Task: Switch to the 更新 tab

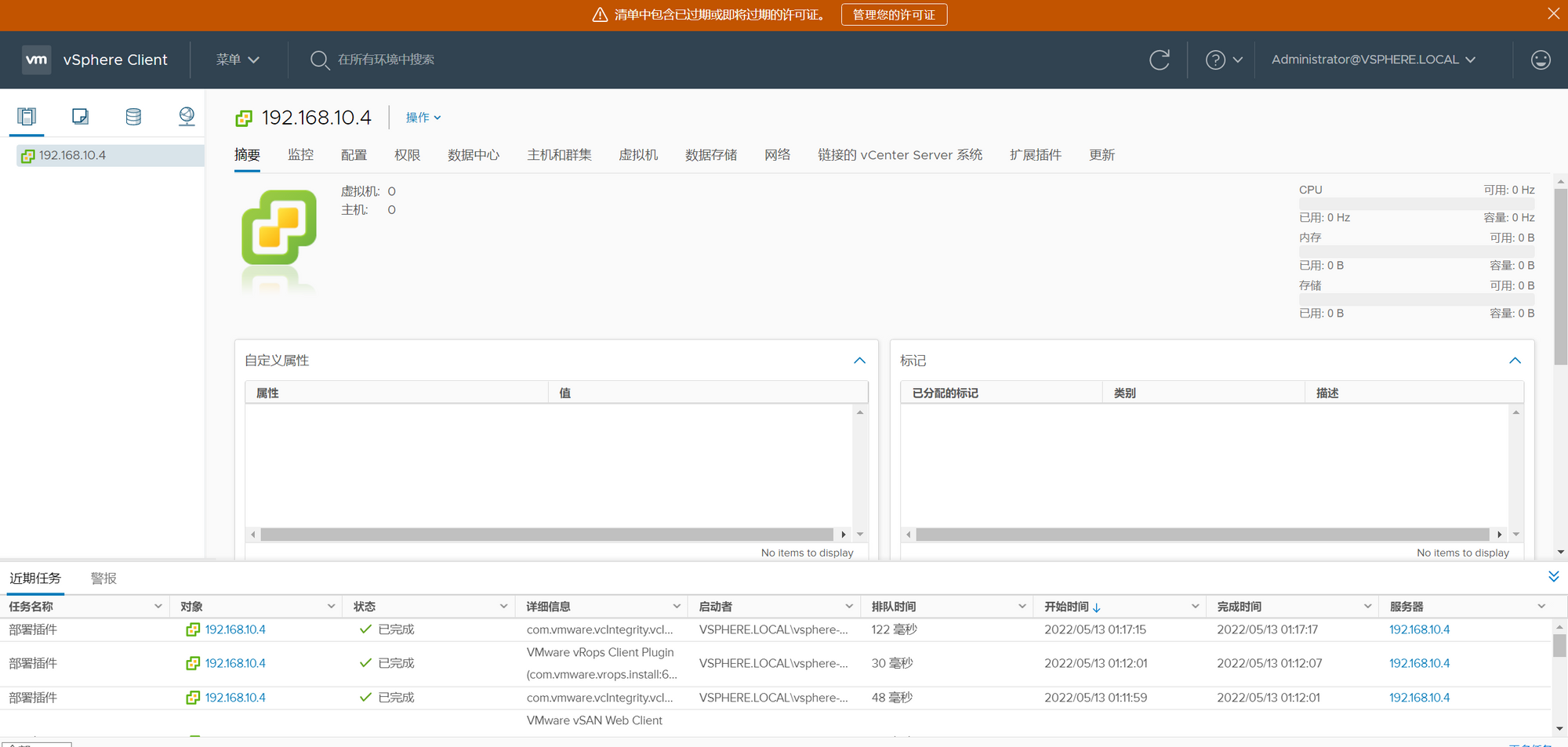Action: point(1102,155)
